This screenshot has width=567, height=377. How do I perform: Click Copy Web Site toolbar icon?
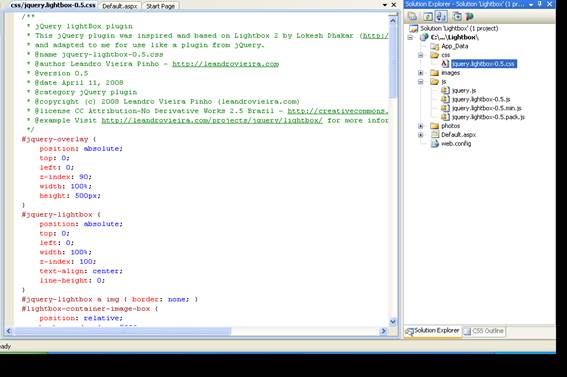(457, 16)
